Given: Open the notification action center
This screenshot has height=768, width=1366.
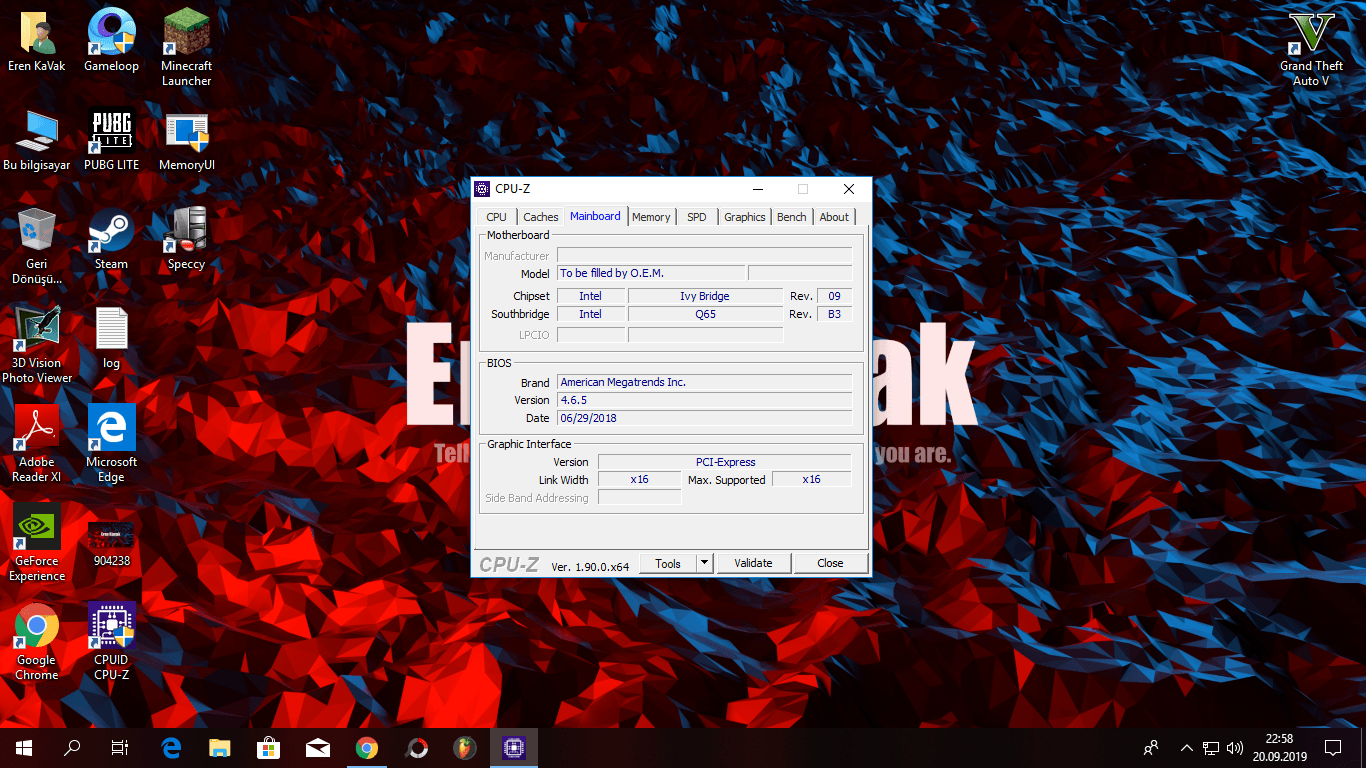Looking at the screenshot, I should coord(1332,747).
